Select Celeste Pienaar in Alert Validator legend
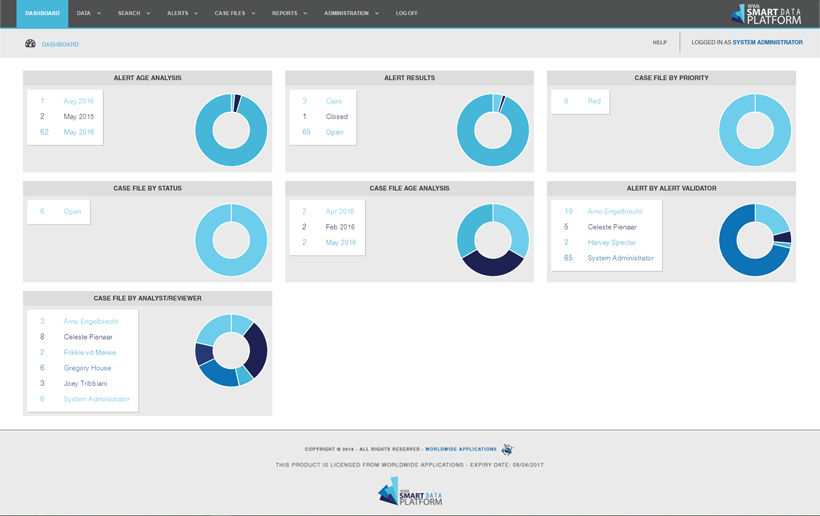The height and width of the screenshot is (516, 820). click(x=612, y=227)
